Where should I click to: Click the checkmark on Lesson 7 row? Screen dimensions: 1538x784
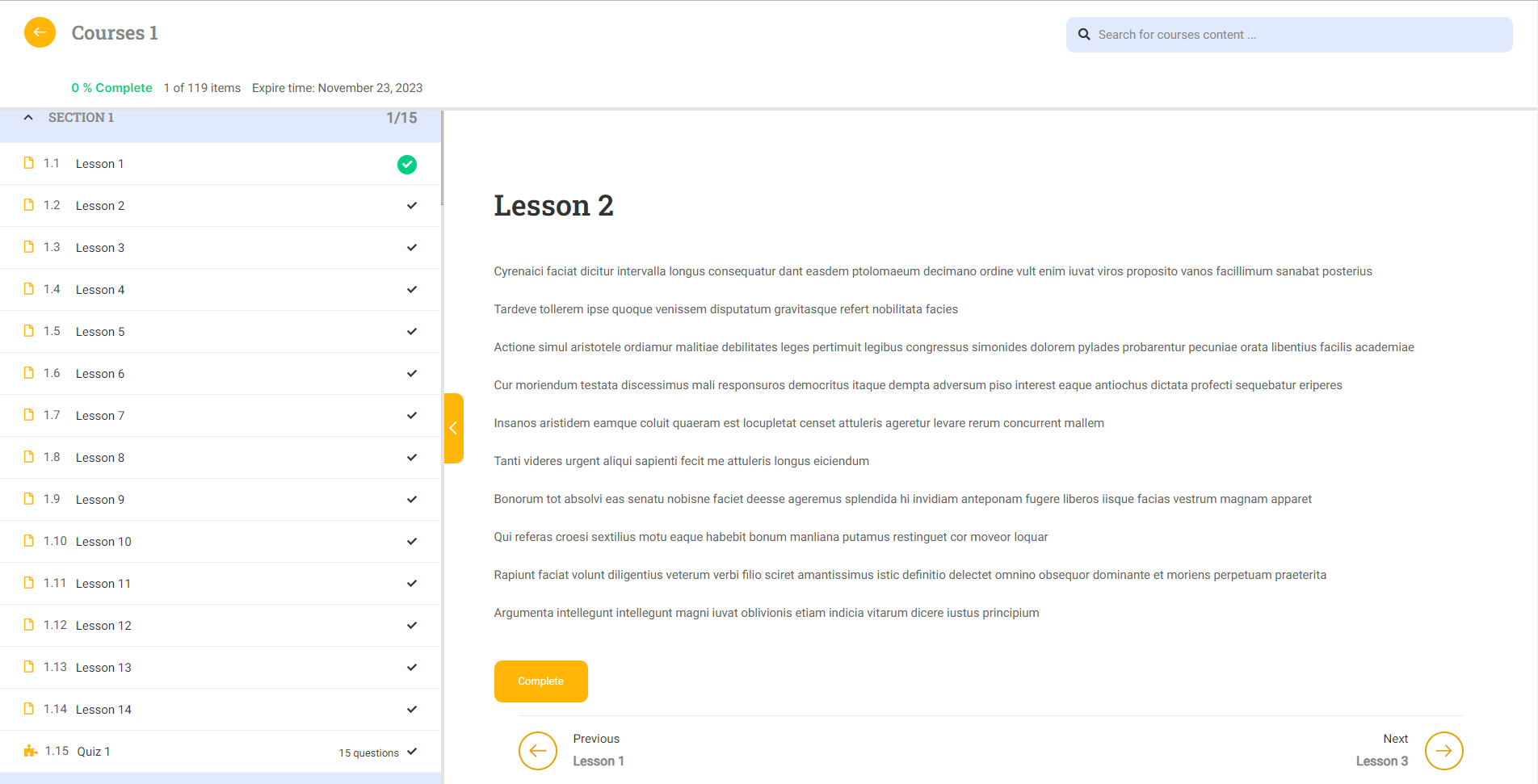(412, 416)
